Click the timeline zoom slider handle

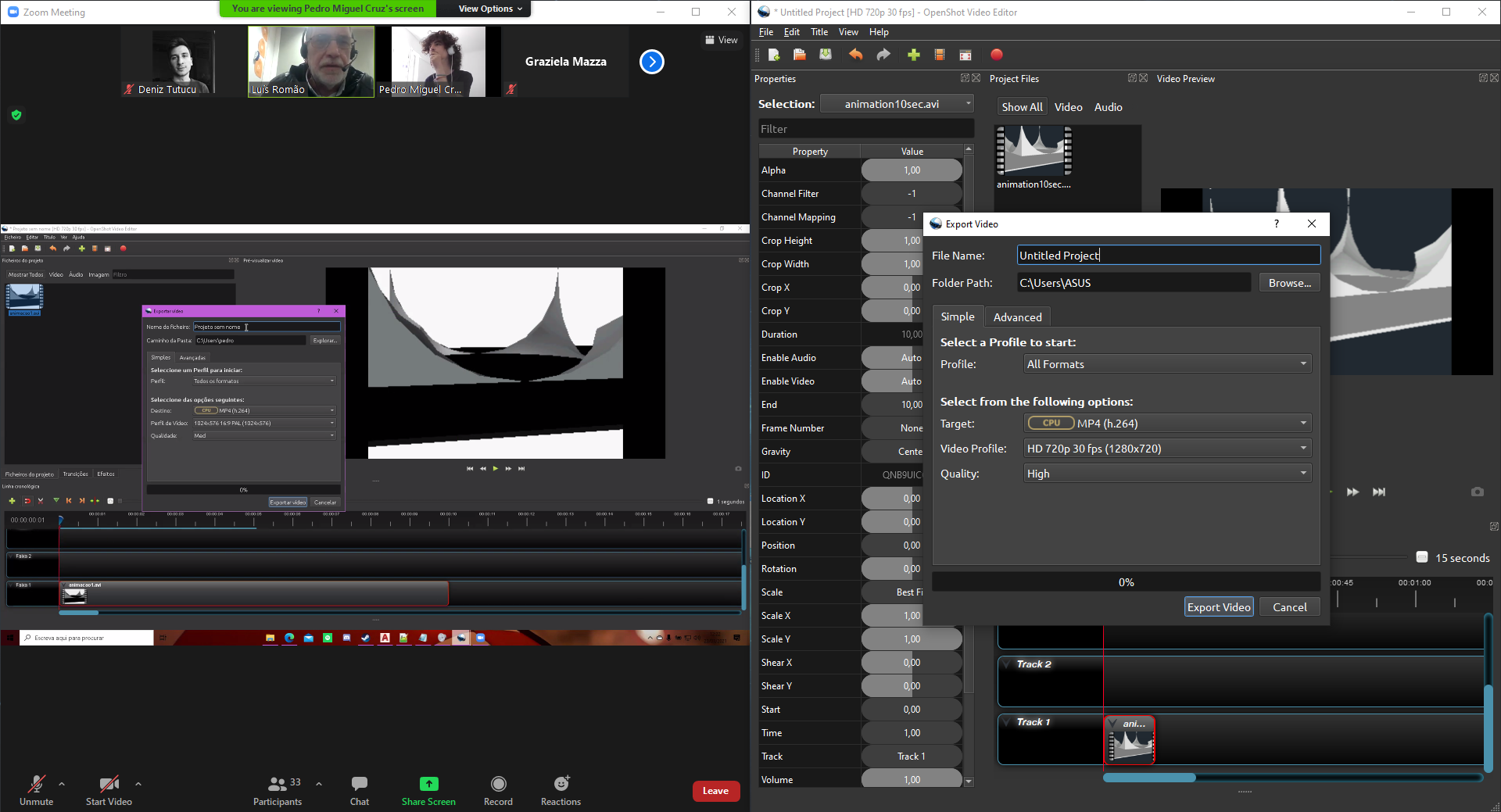click(1422, 557)
